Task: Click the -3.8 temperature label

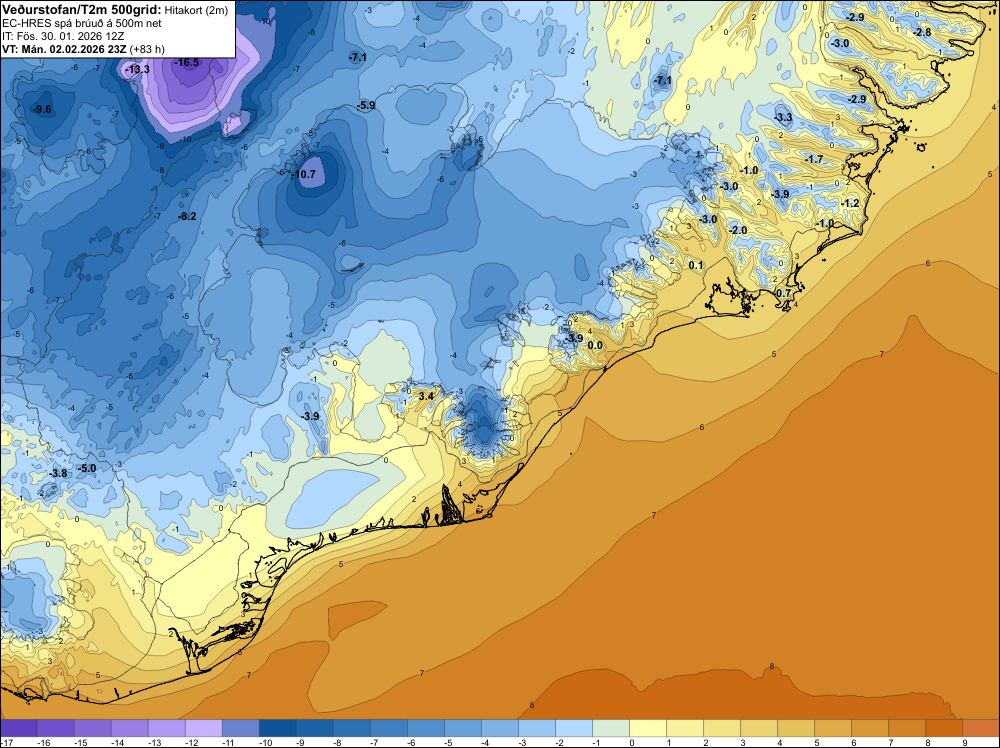Action: [58, 473]
